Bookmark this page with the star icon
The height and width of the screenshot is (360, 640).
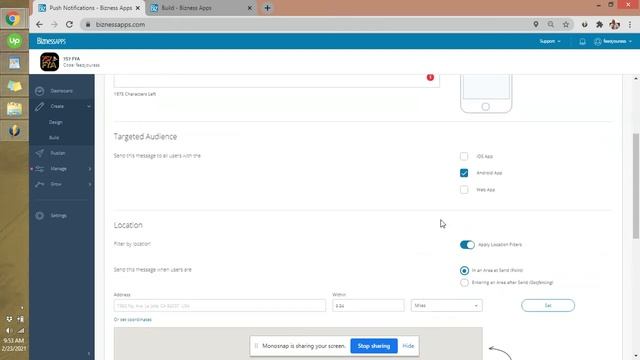(566, 24)
